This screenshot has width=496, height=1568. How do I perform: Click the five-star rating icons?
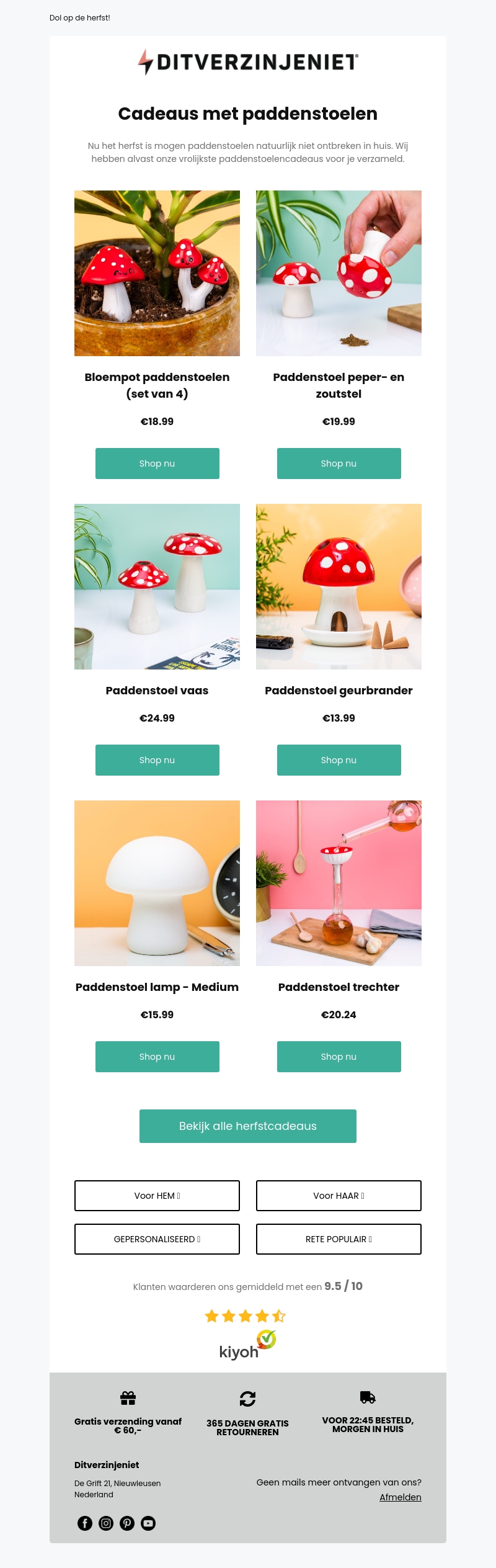coord(246,1315)
